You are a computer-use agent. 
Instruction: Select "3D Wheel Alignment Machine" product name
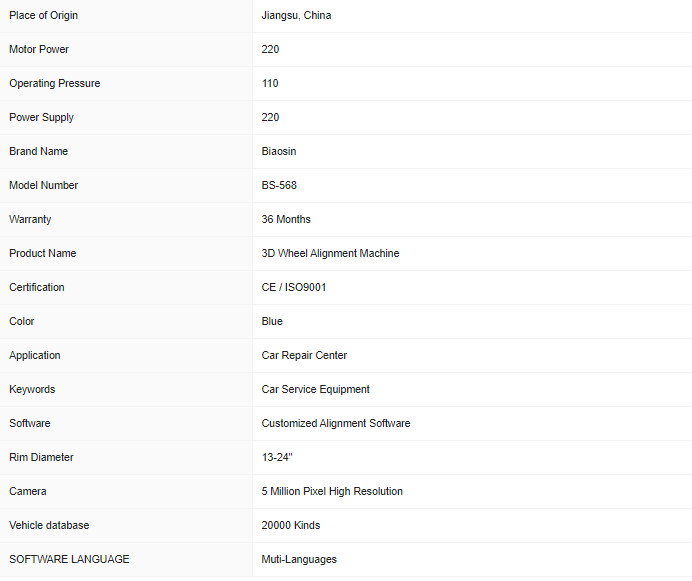point(330,253)
